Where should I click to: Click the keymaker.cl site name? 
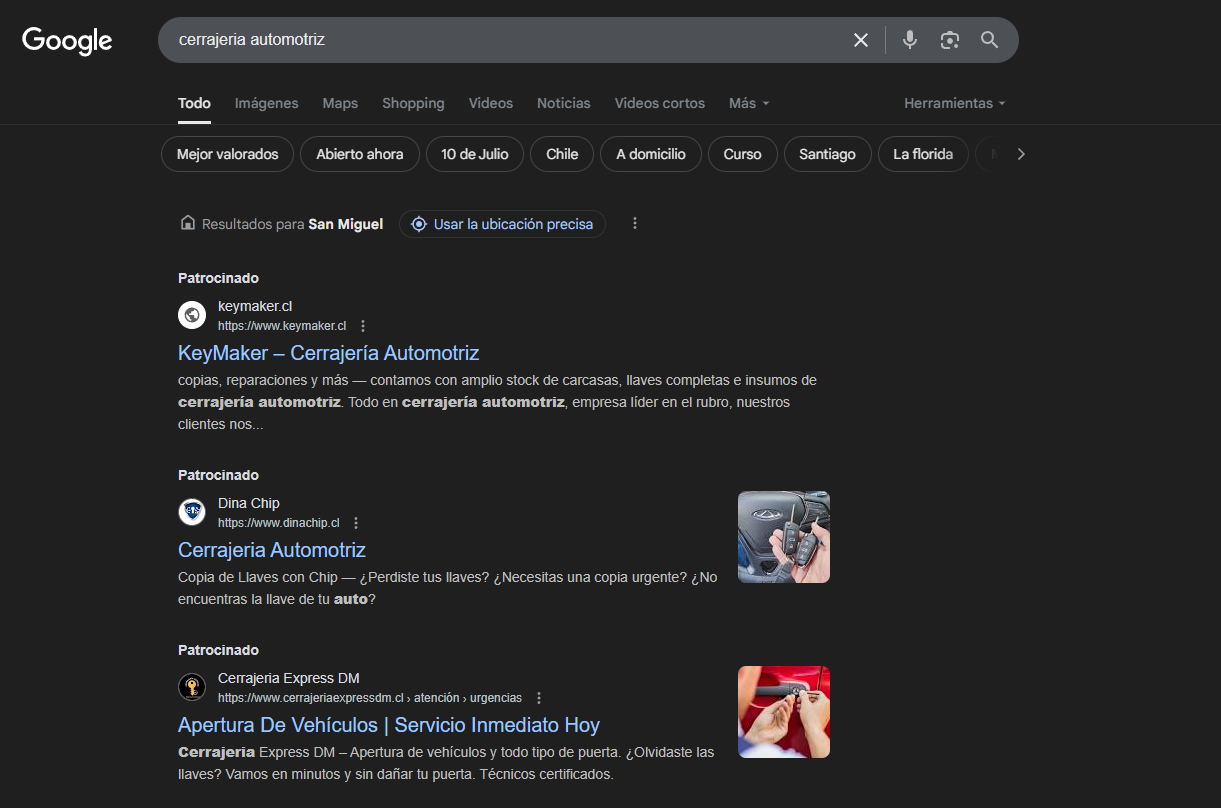pos(255,306)
